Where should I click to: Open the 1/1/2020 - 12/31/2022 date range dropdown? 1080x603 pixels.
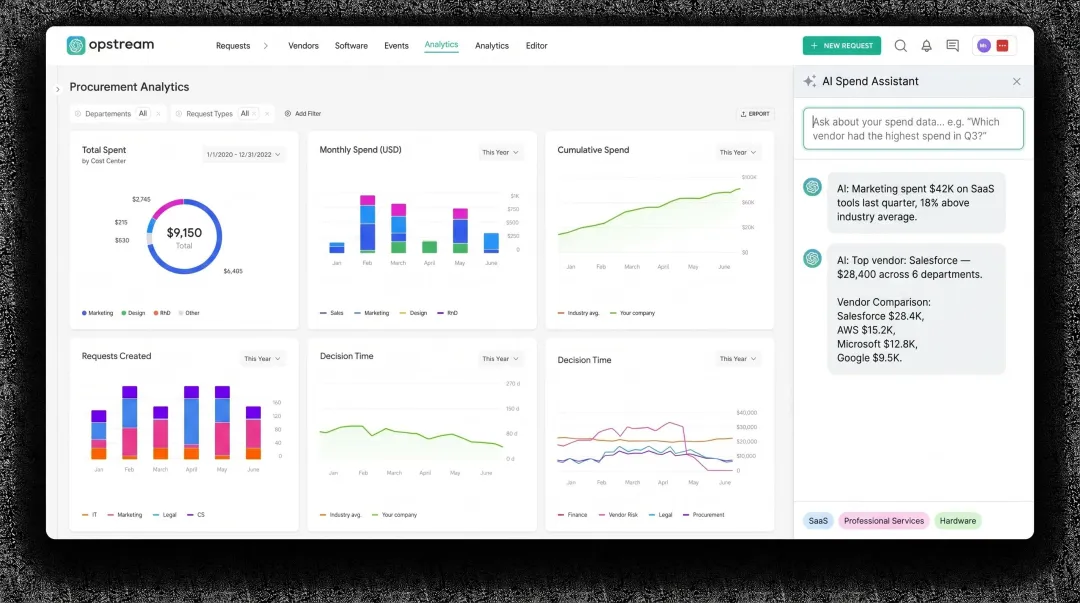click(x=243, y=154)
